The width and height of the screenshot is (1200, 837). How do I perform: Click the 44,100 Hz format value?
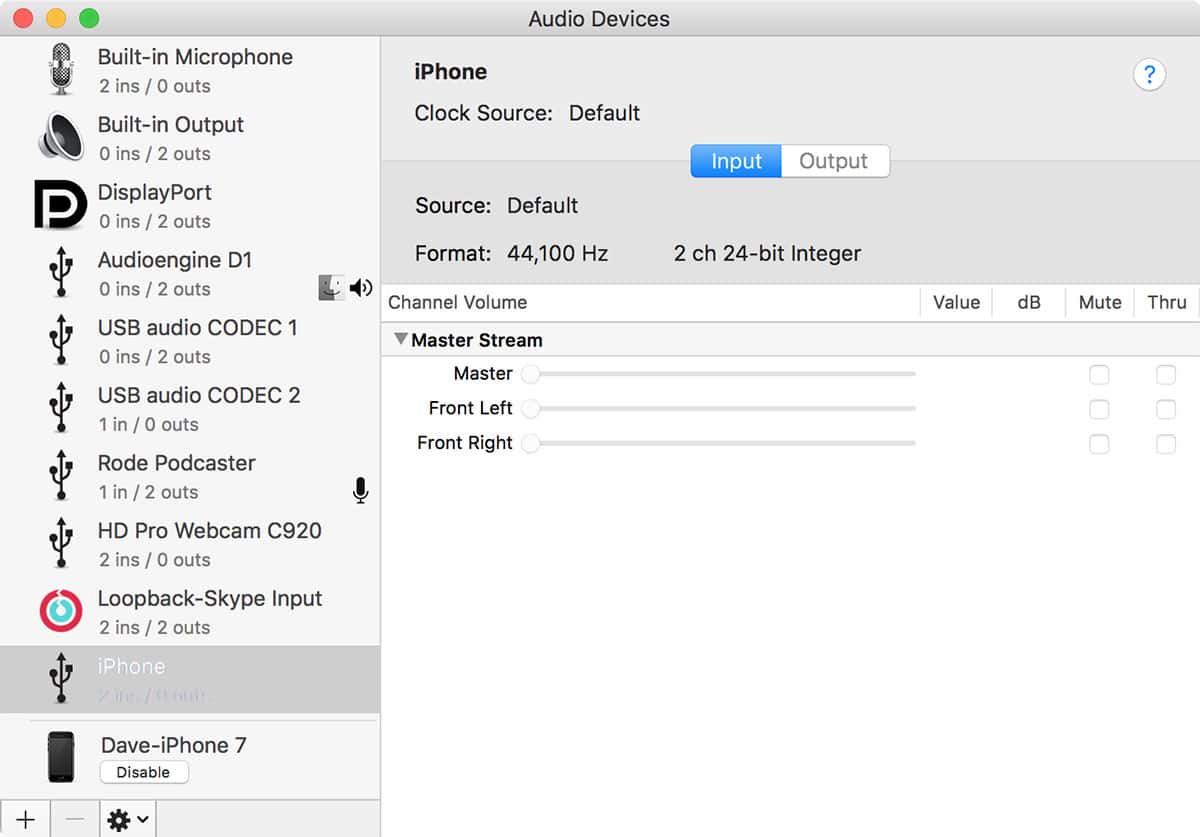point(557,254)
